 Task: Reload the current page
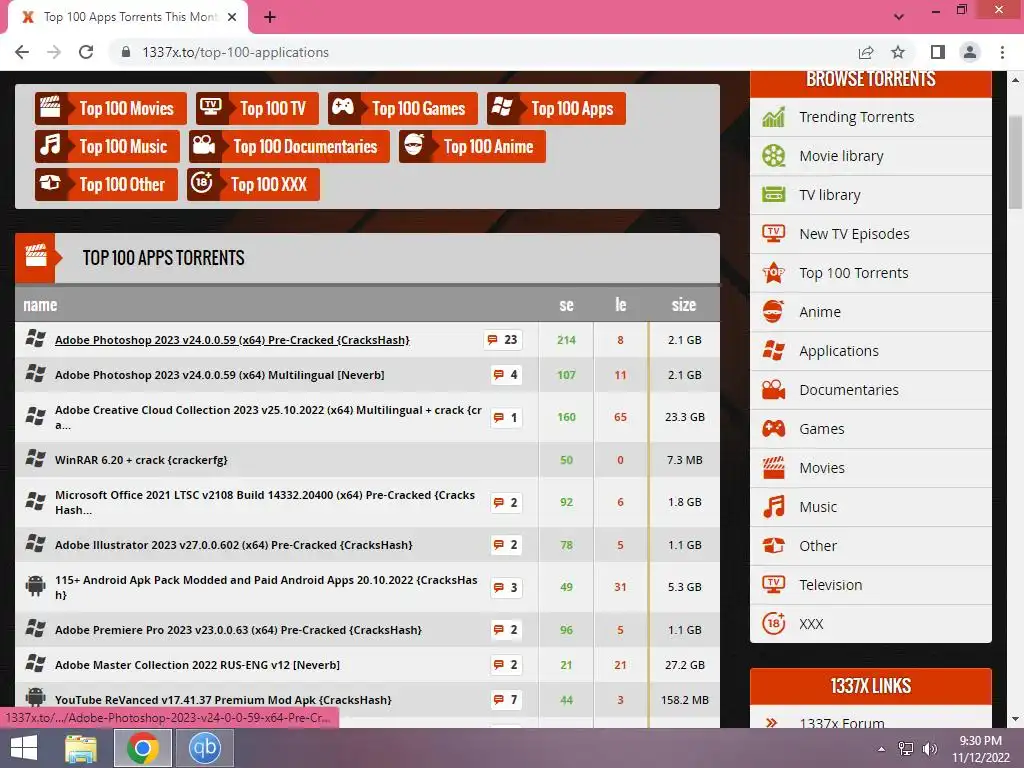point(86,52)
